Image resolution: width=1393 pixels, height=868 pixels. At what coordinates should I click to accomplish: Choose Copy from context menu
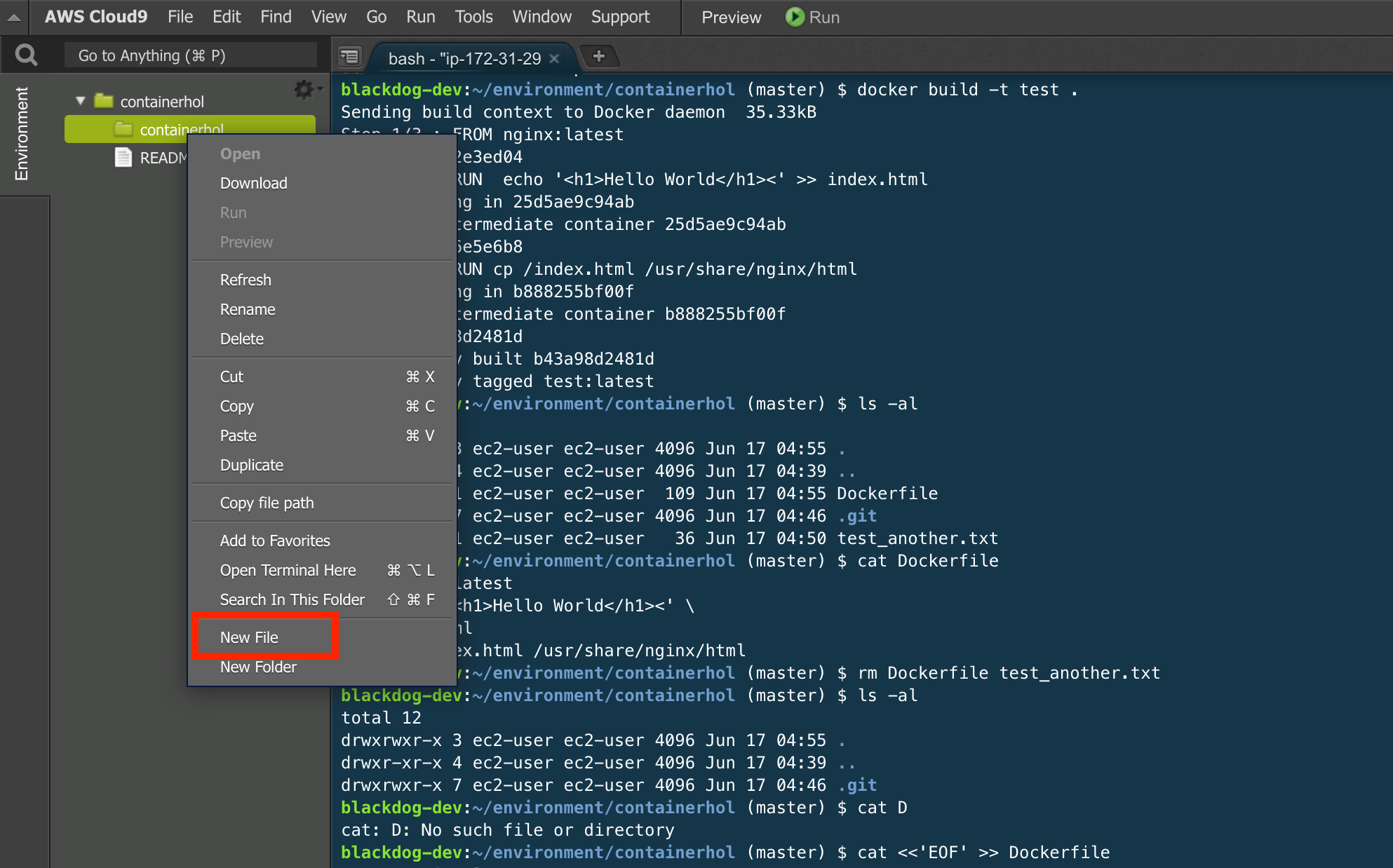(323, 406)
